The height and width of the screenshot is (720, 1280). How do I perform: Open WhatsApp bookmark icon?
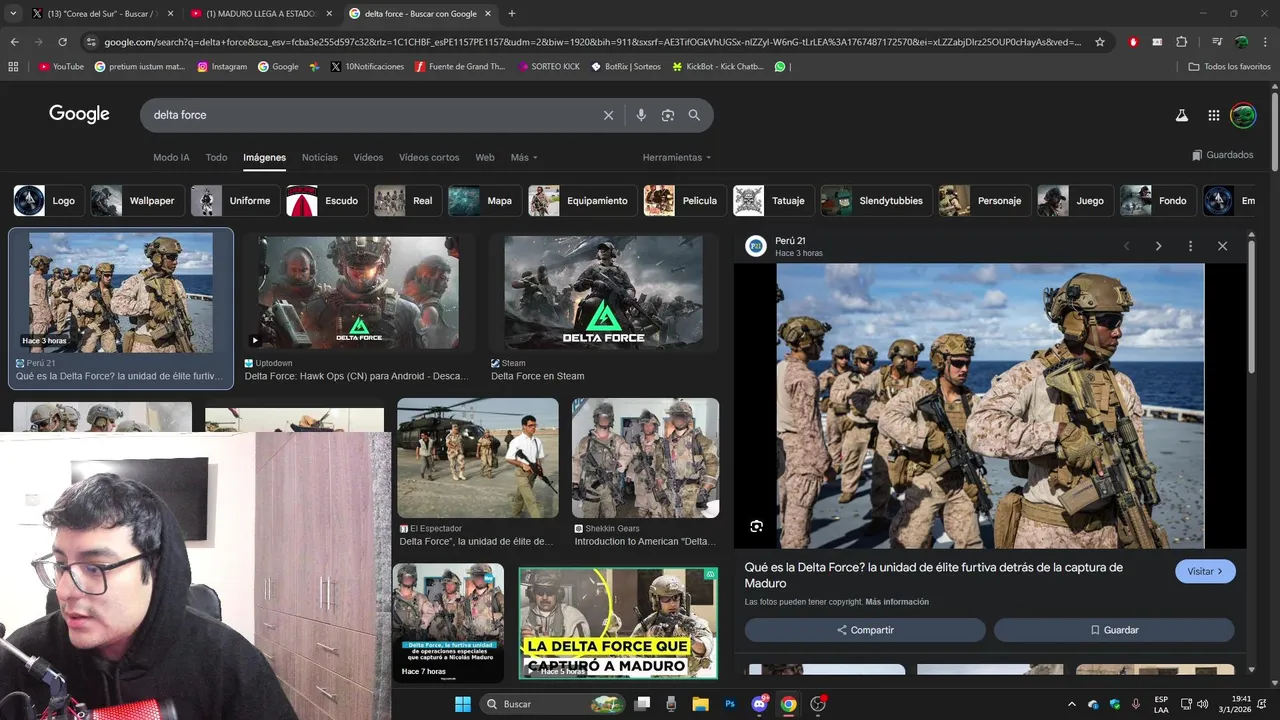tap(780, 66)
